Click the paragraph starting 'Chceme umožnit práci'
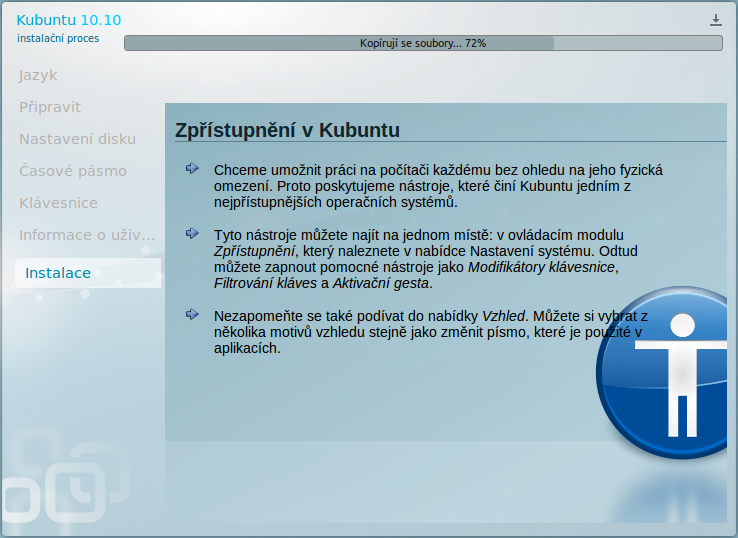This screenshot has width=738, height=538. pos(438,186)
